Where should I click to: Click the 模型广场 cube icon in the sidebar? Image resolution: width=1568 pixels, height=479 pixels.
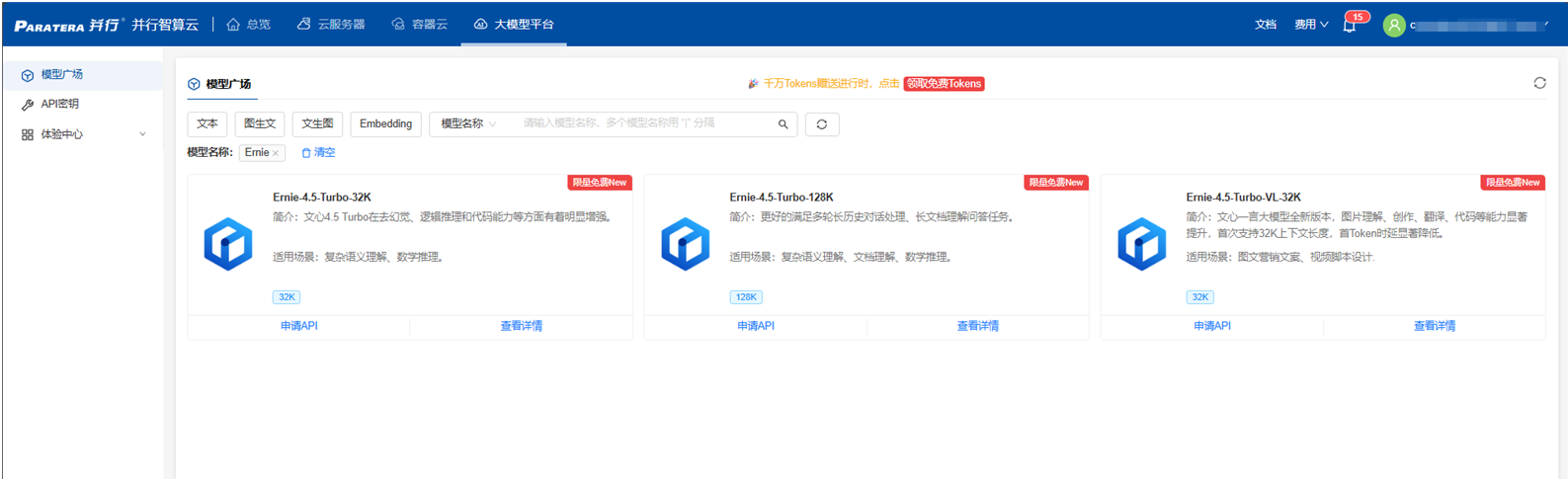click(28, 75)
